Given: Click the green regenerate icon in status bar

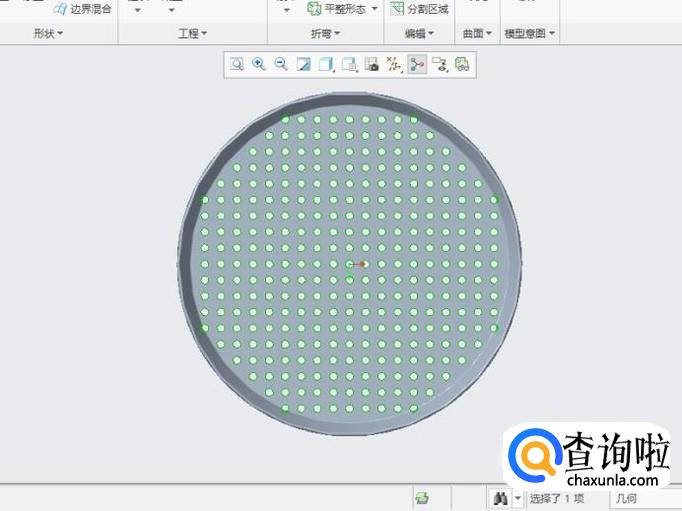Looking at the screenshot, I should point(421,498).
